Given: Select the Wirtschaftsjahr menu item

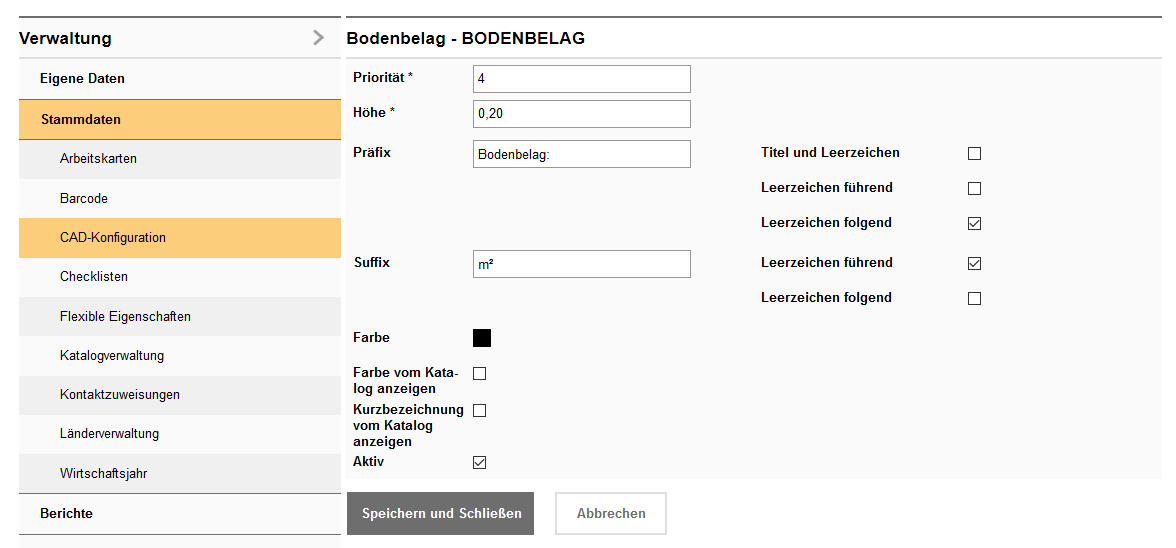Looking at the screenshot, I should [103, 474].
